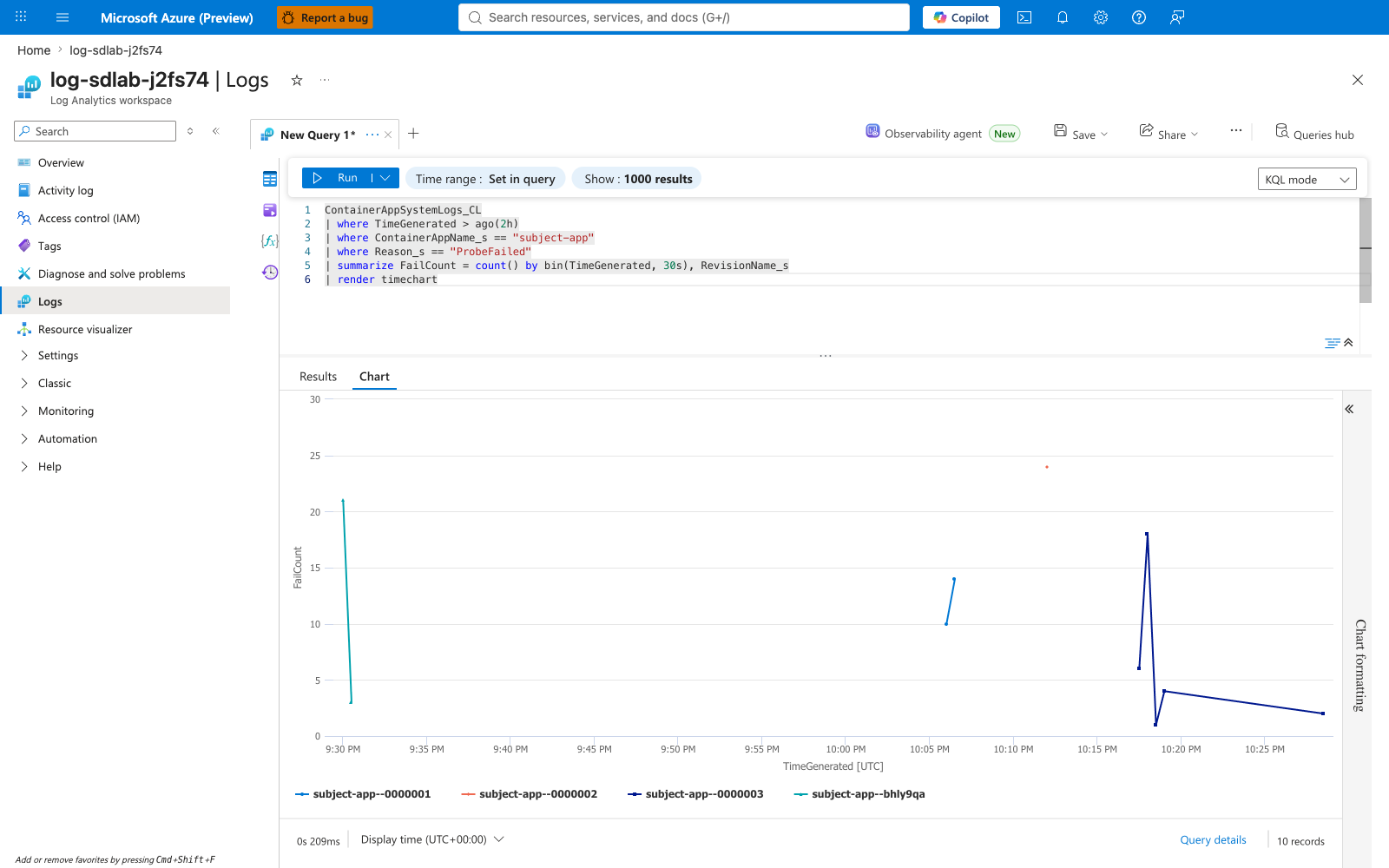The height and width of the screenshot is (868, 1389).
Task: Open Cloud Shell from the top bar
Action: pos(1024,17)
